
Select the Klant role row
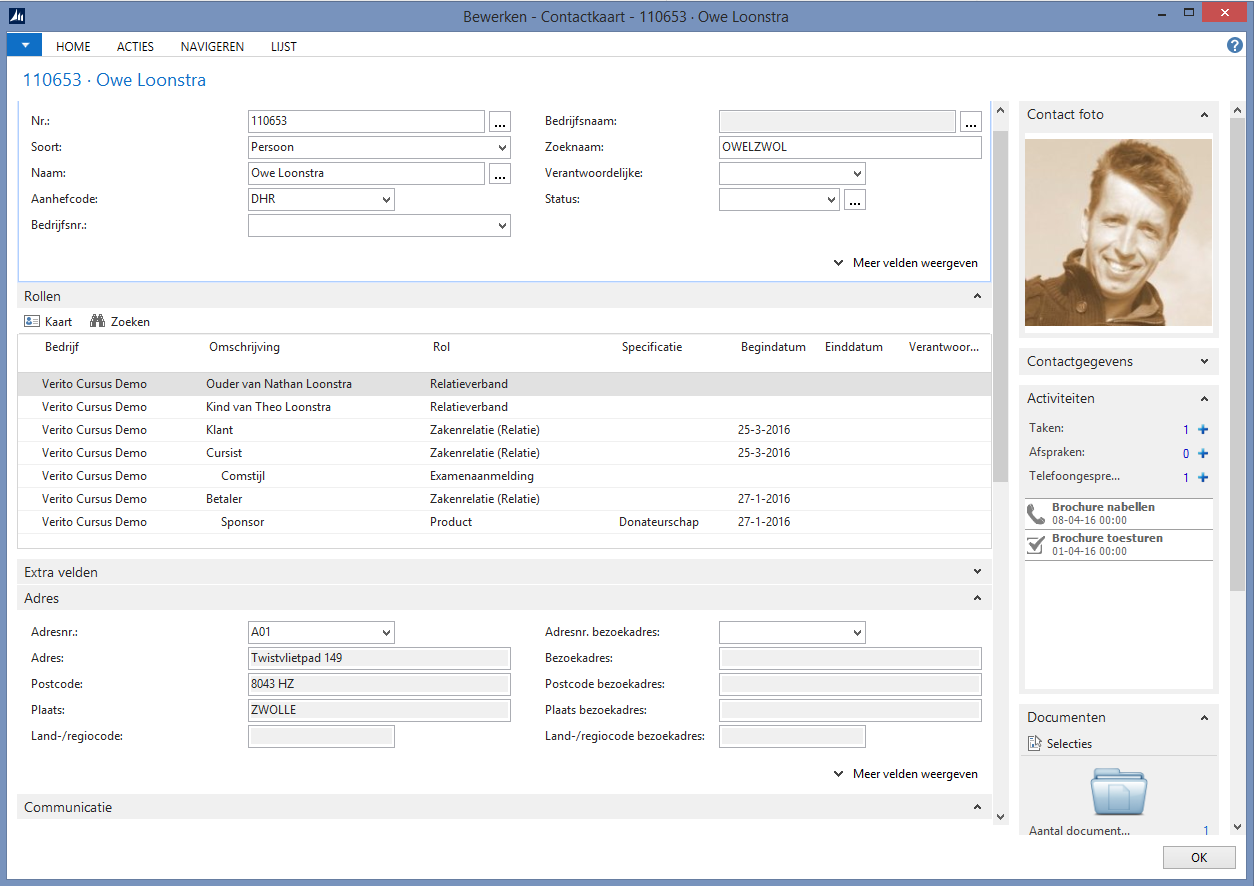click(505, 430)
